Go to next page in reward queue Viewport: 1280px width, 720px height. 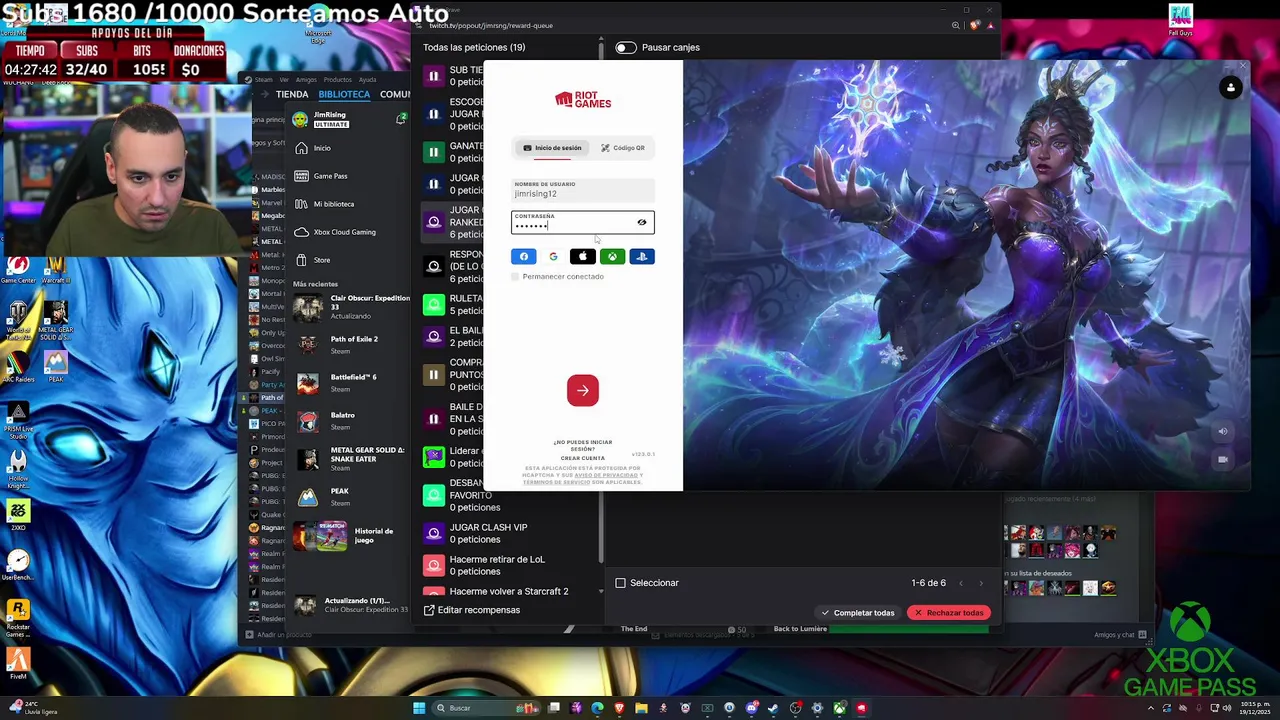tap(981, 583)
